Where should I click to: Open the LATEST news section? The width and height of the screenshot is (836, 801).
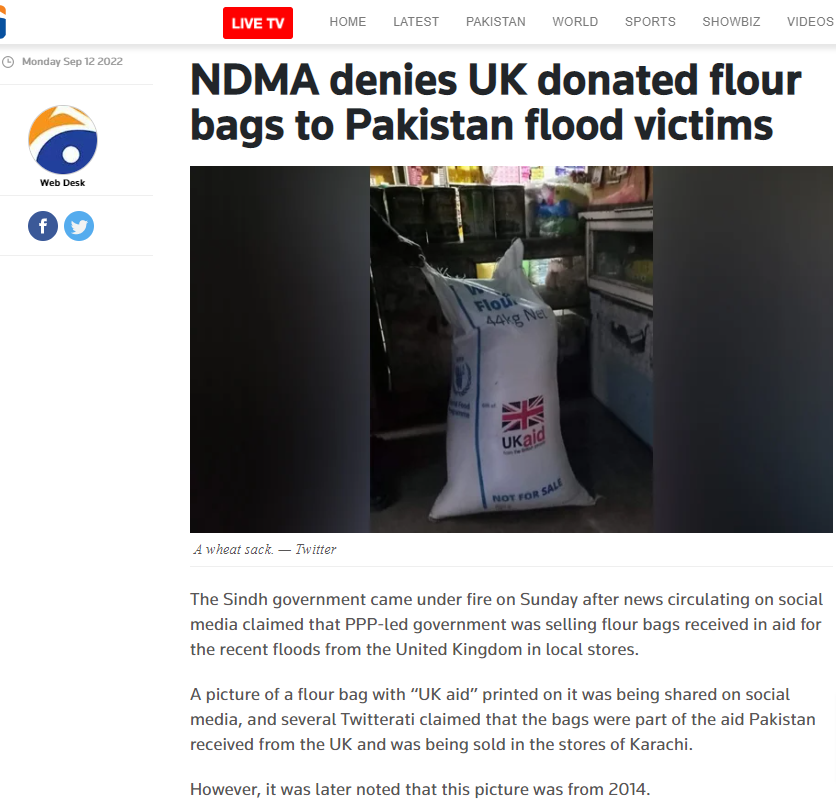(x=416, y=22)
